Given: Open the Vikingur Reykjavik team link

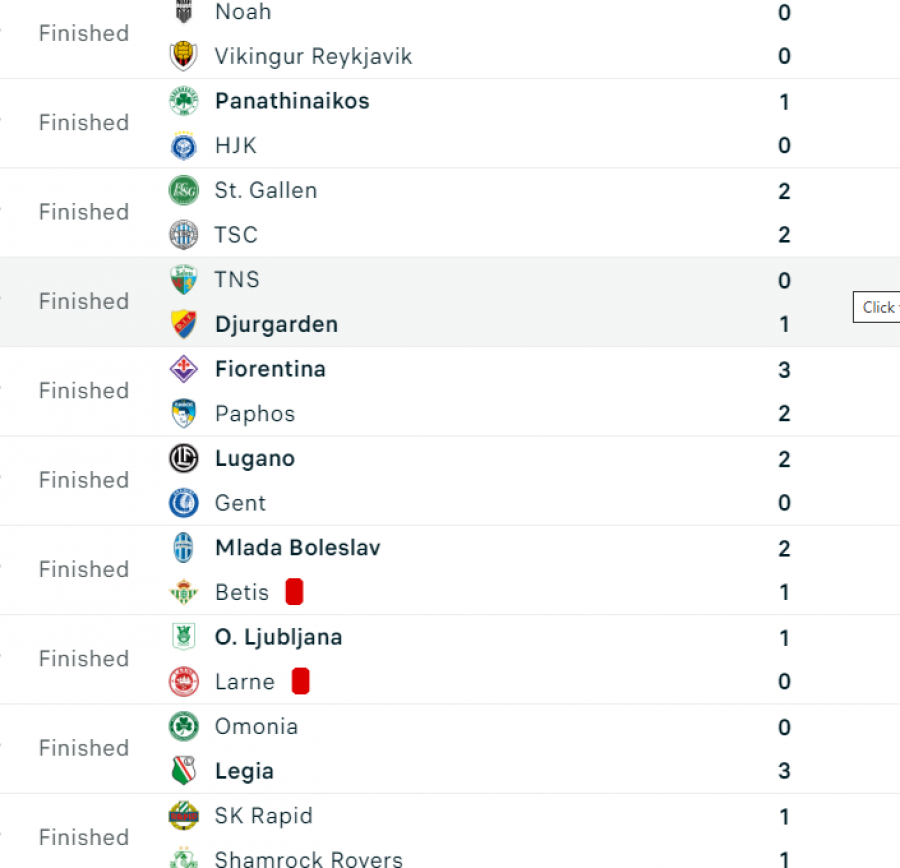Looking at the screenshot, I should (x=313, y=56).
